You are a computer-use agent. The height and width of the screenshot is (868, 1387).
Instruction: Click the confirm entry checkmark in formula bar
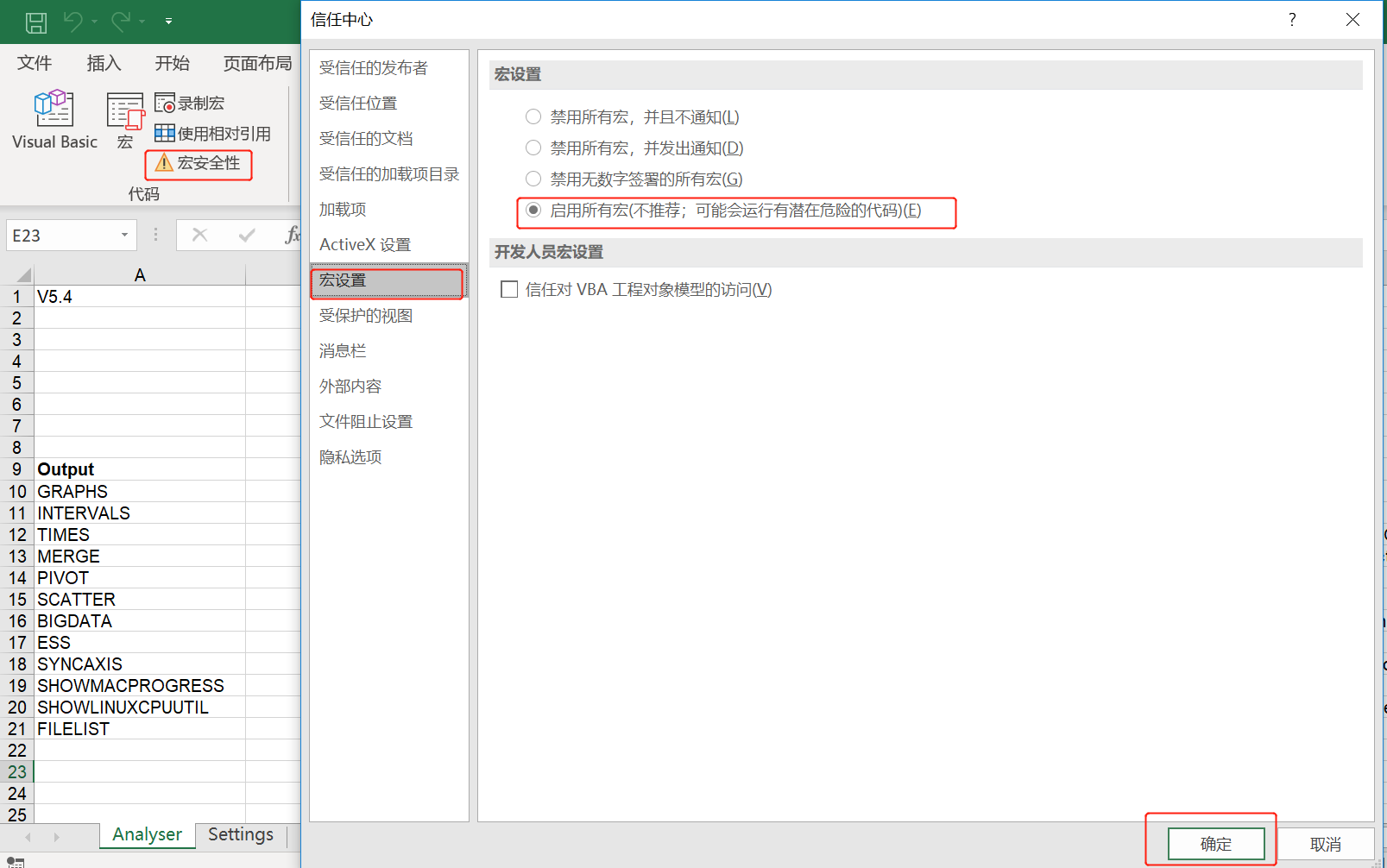(247, 236)
